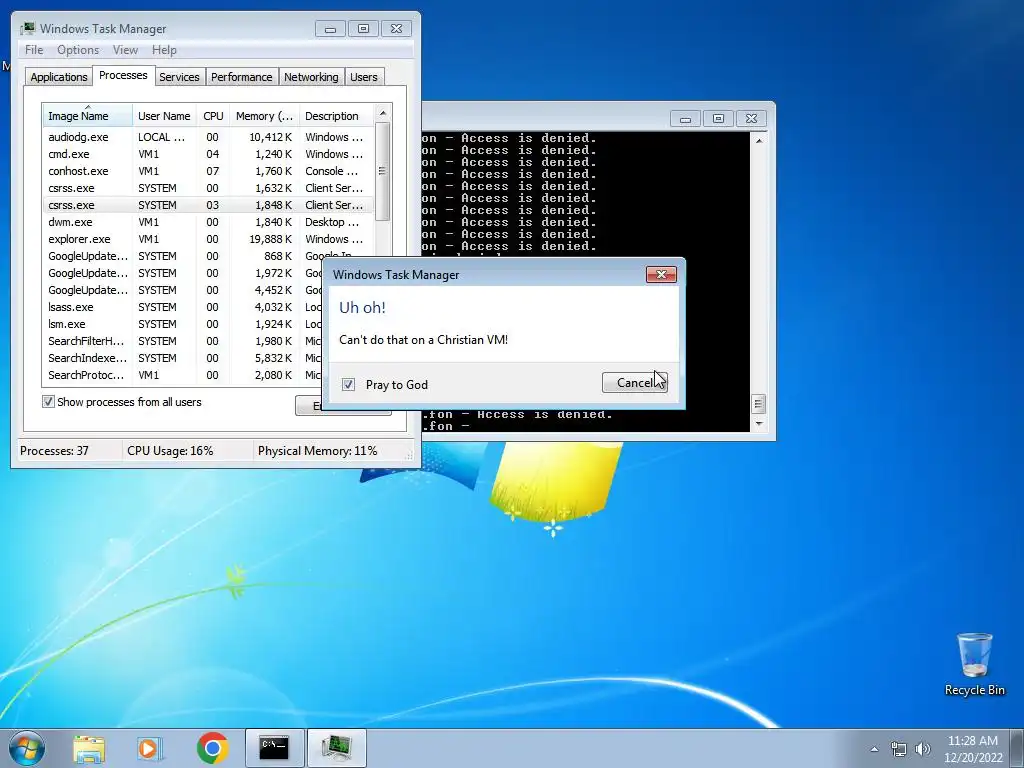
Task: Select the Processes tab
Action: 123,75
